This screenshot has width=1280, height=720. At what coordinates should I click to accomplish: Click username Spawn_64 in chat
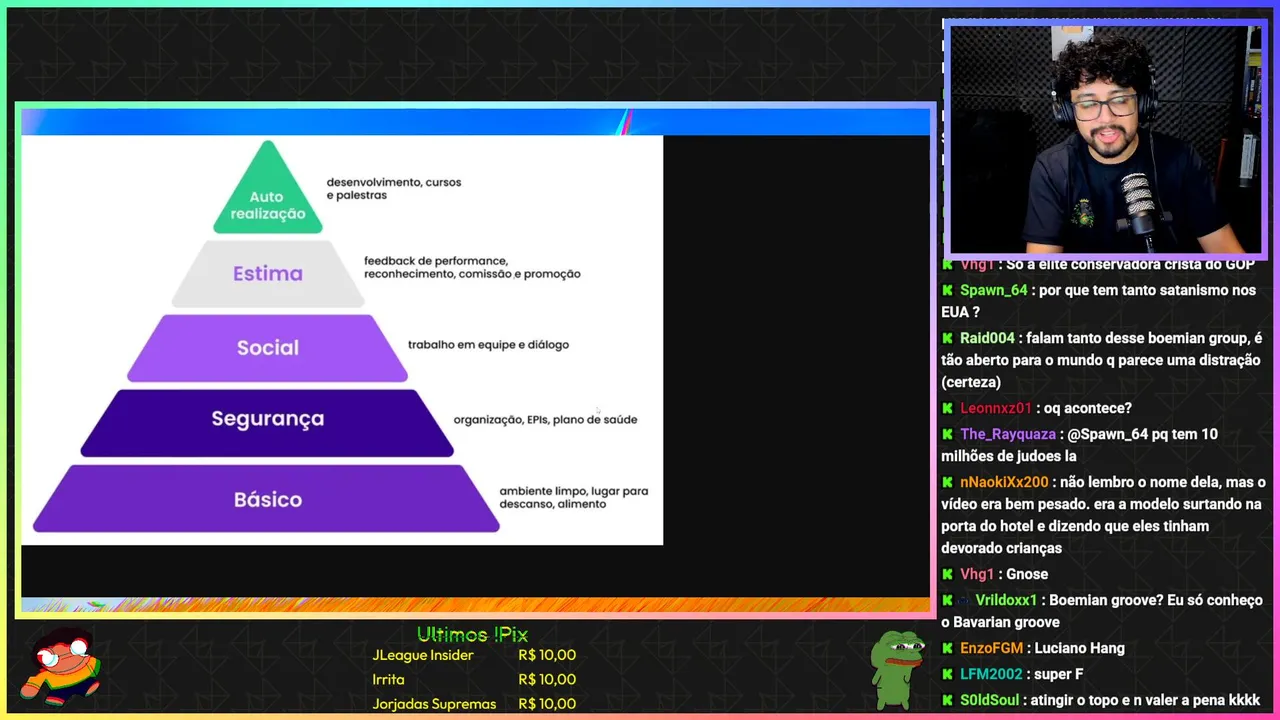pyautogui.click(x=993, y=290)
